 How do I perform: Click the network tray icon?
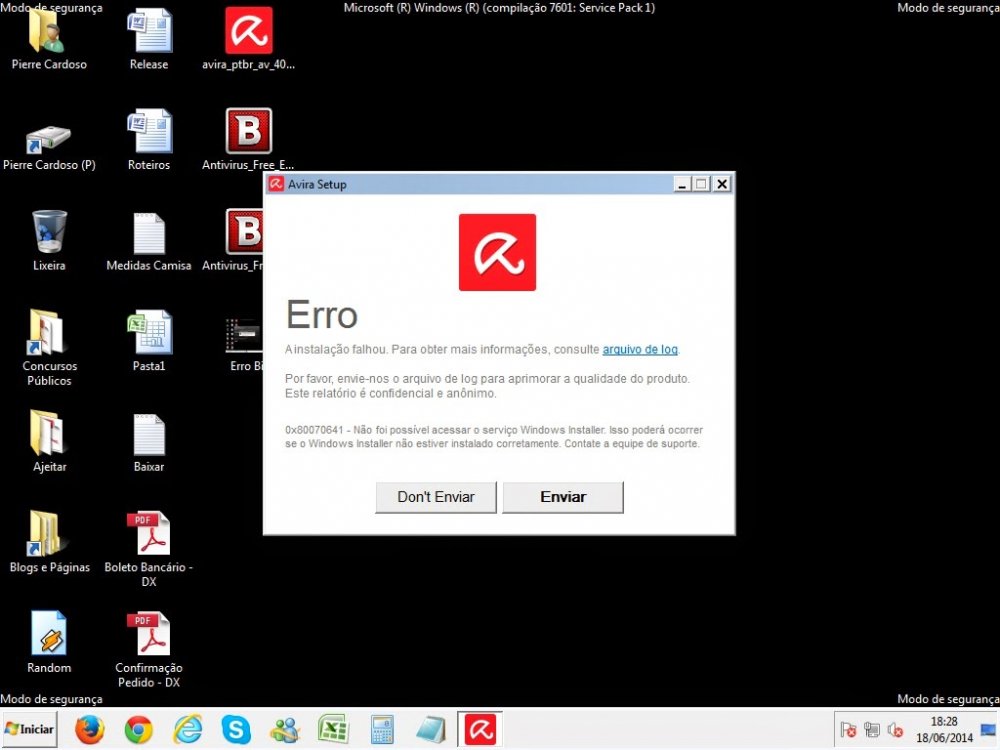[x=872, y=730]
